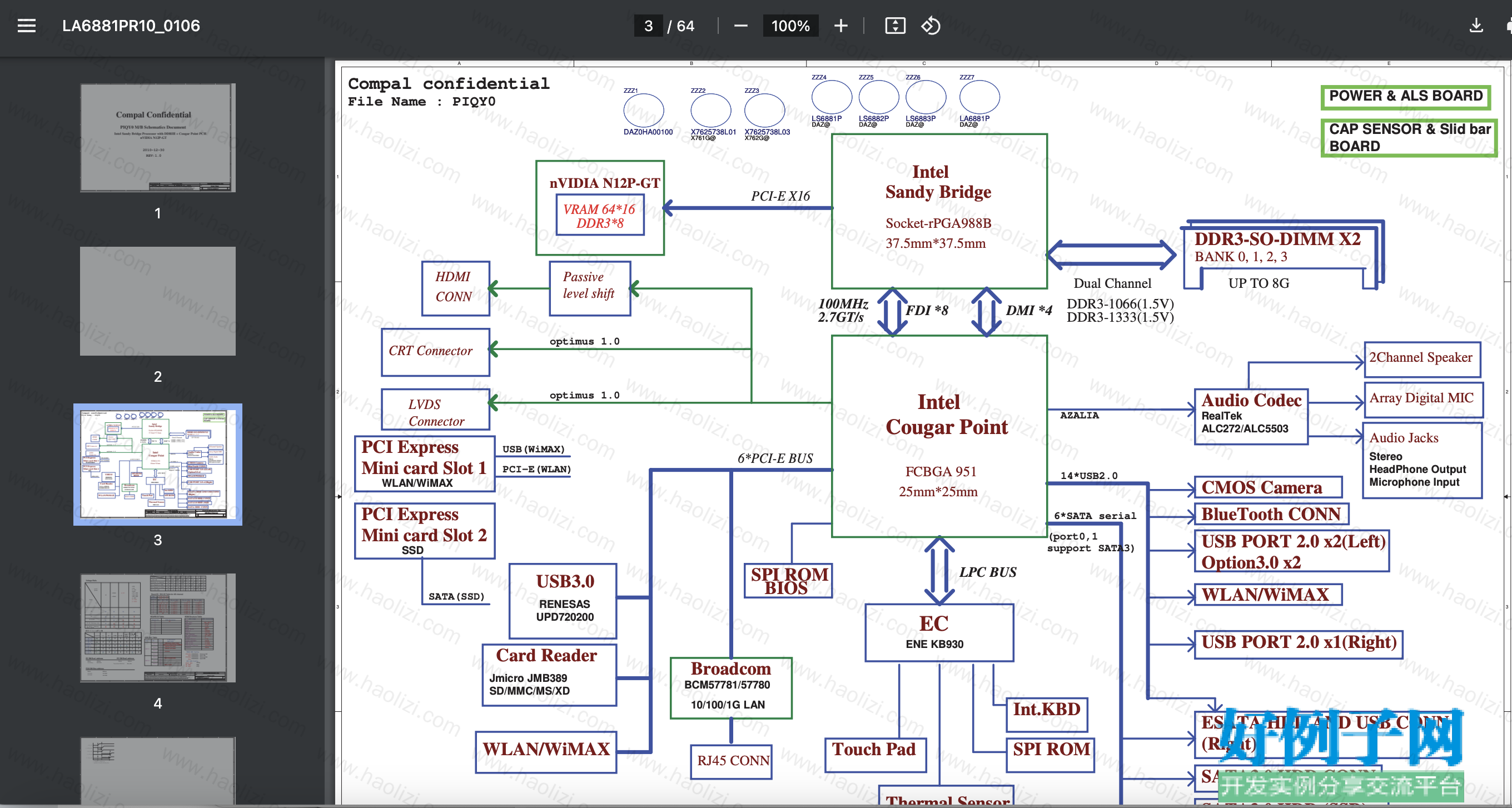Click the Dual Channel text
1512x808 pixels.
point(1112,283)
